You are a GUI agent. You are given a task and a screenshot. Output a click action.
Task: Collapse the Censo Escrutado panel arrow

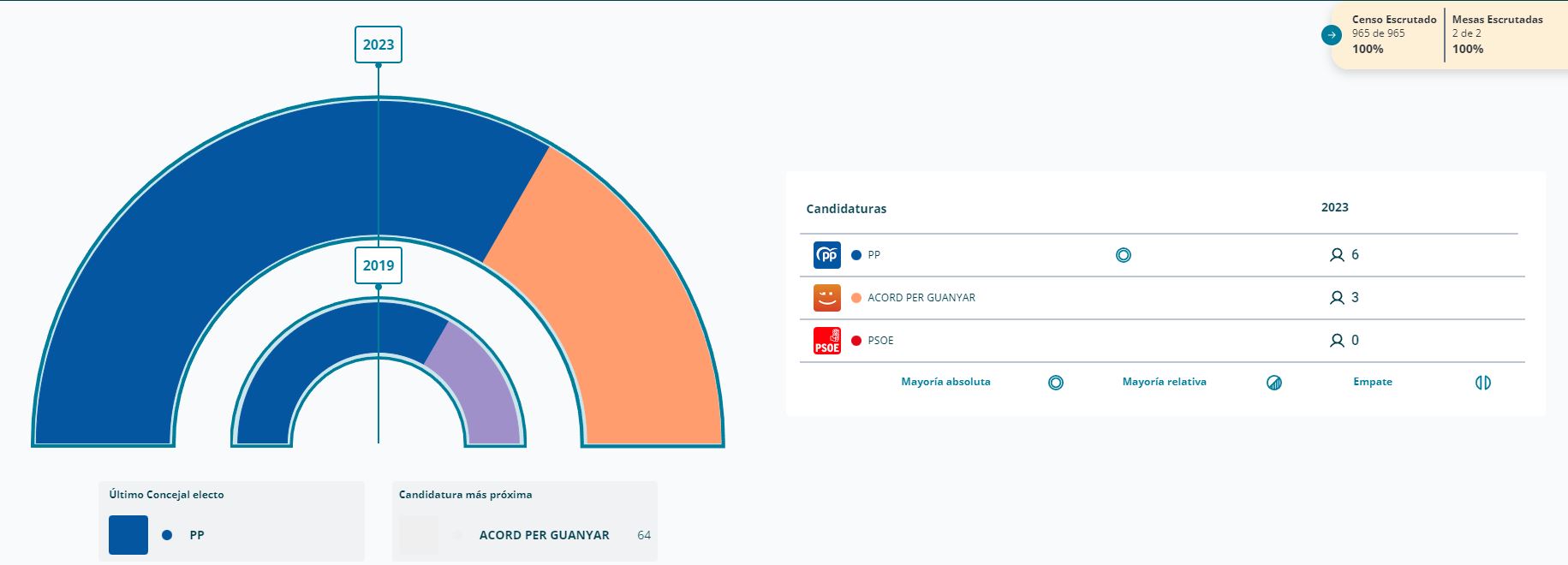coord(1331,35)
